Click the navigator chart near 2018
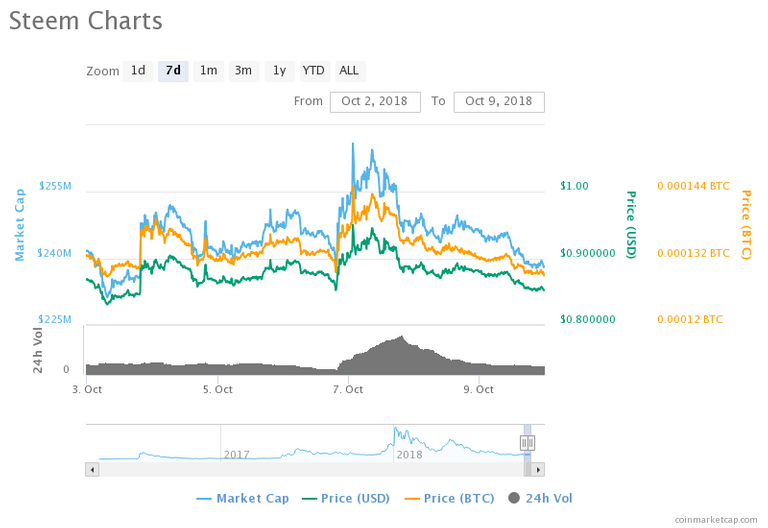Screen dimensions: 768x528 click(409, 455)
